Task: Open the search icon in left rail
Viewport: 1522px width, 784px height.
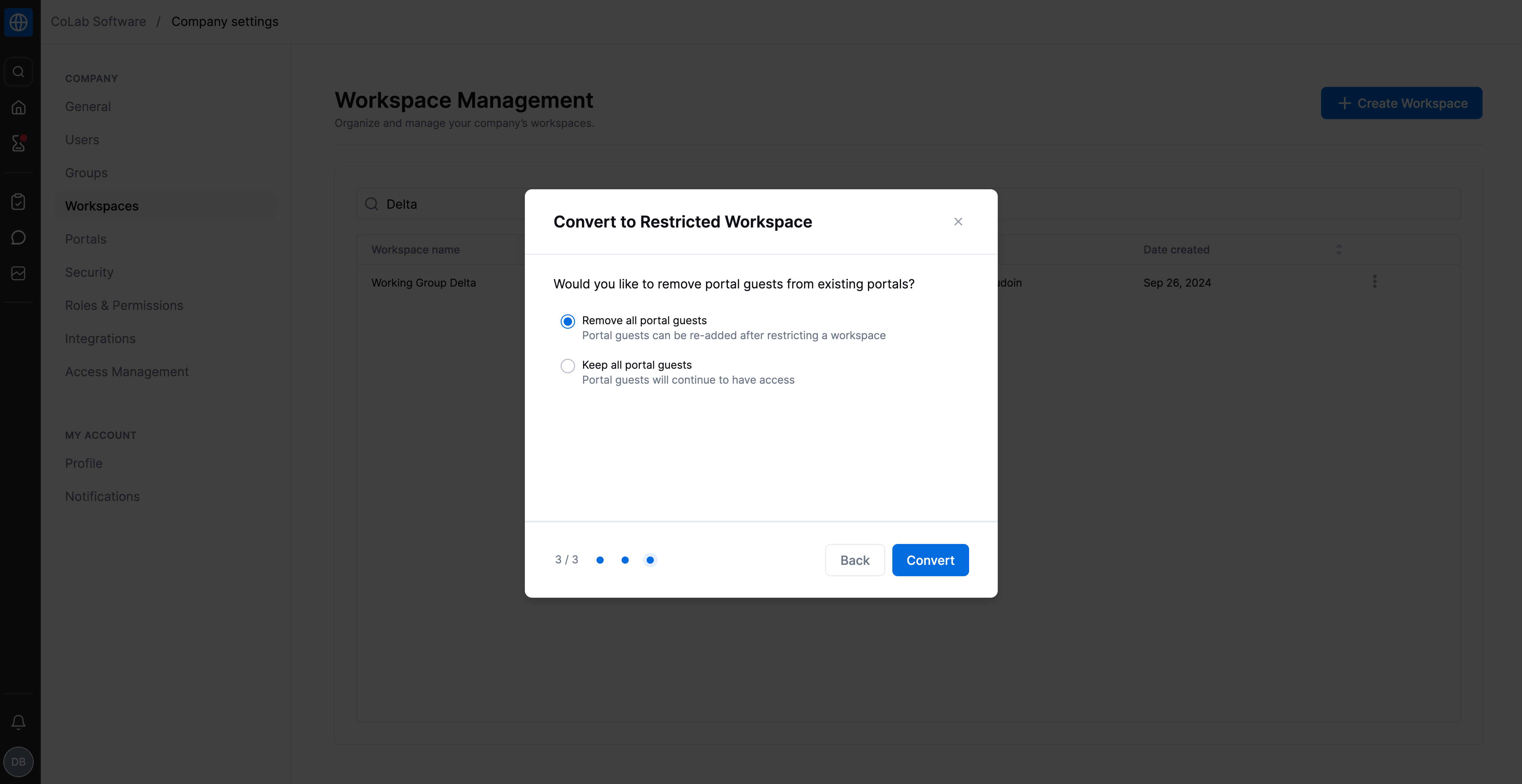Action: pyautogui.click(x=18, y=71)
